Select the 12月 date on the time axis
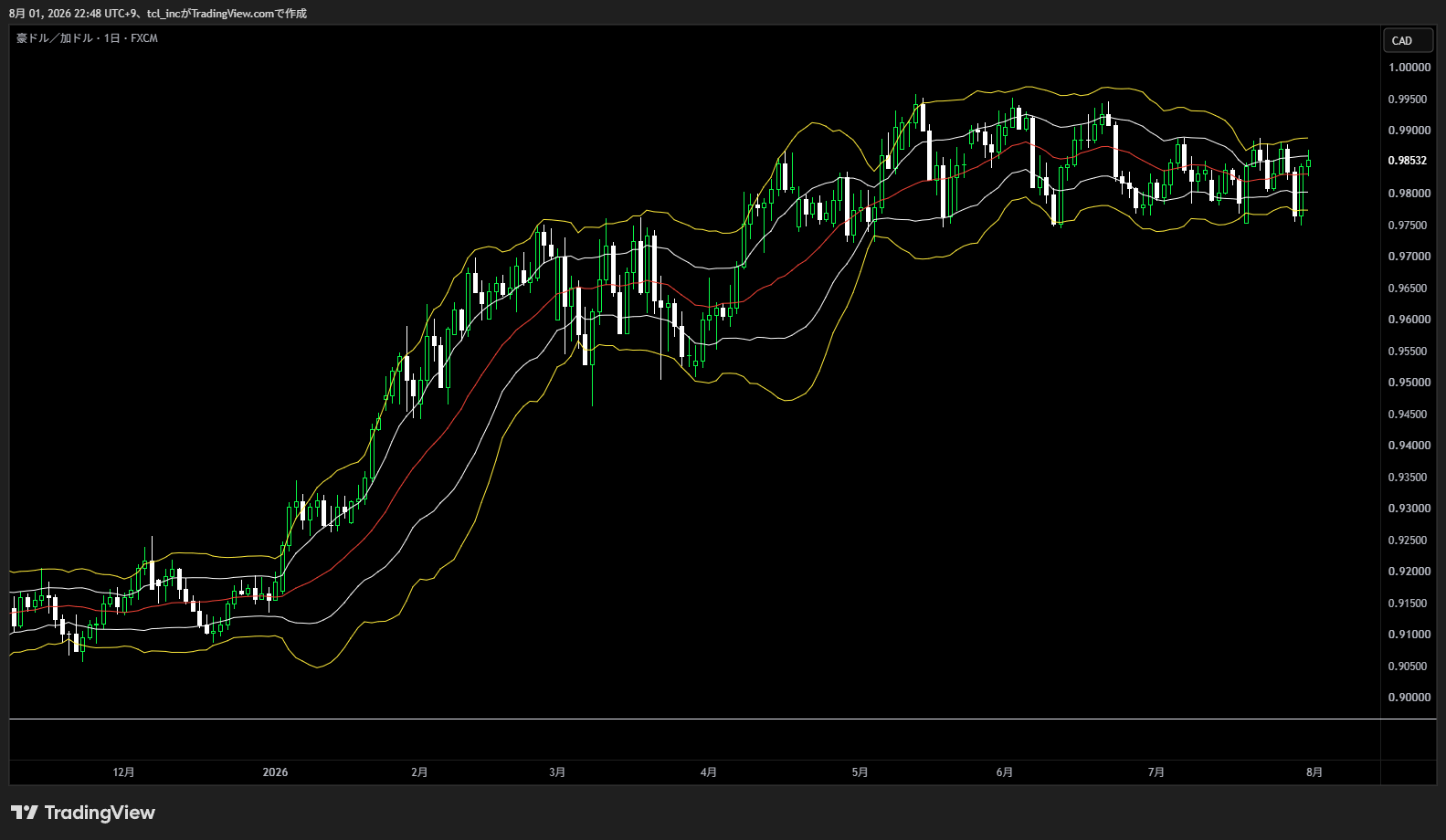Screen dimensions: 1446x840 click(x=123, y=772)
